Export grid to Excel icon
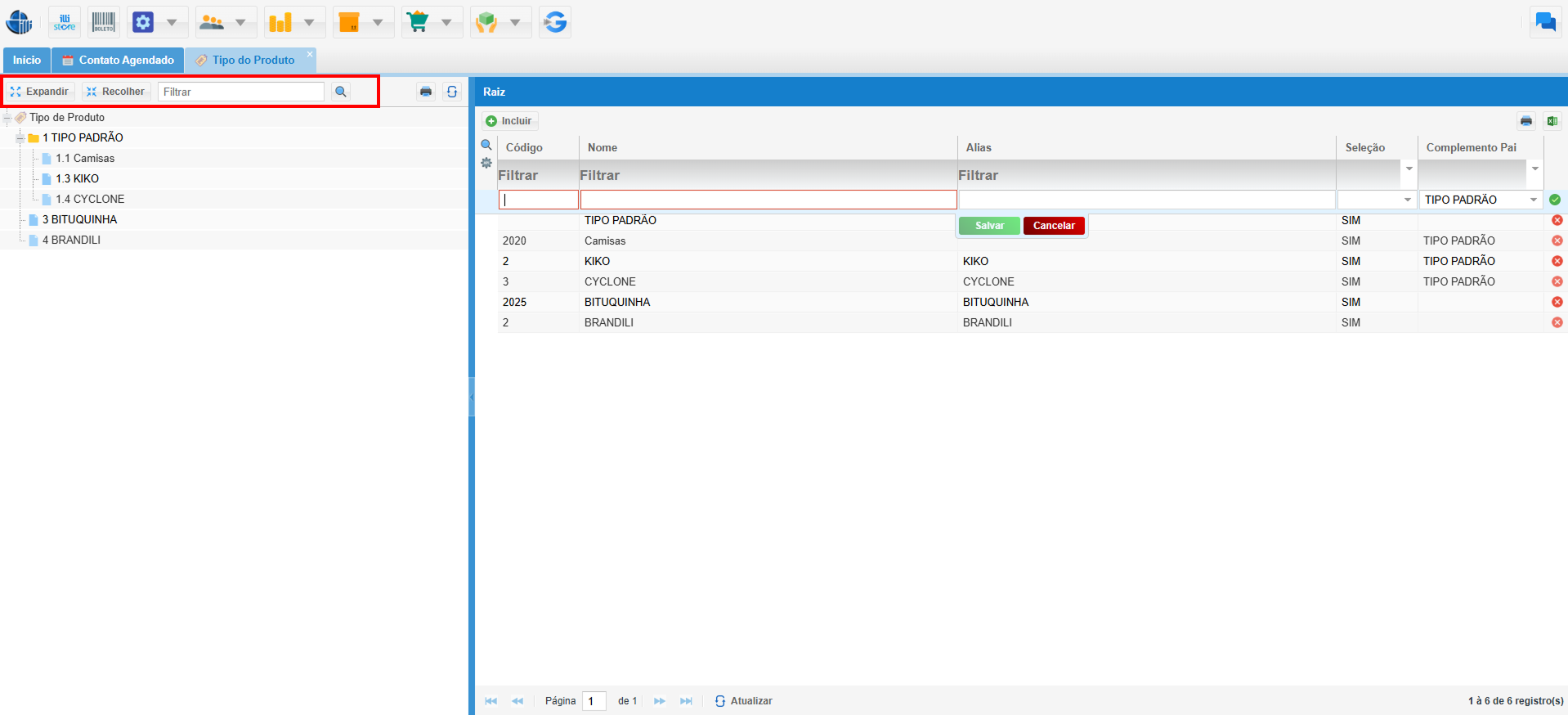Image resolution: width=1568 pixels, height=715 pixels. pos(1552,121)
